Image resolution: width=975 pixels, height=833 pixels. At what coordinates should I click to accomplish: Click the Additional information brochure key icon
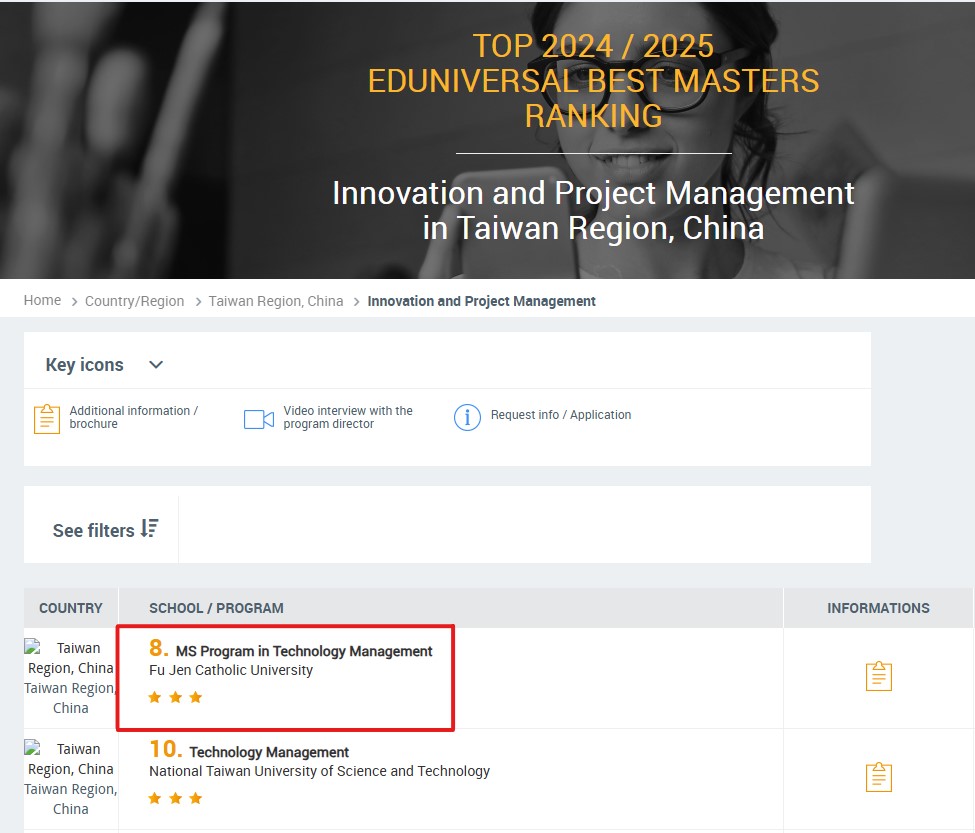(47, 418)
